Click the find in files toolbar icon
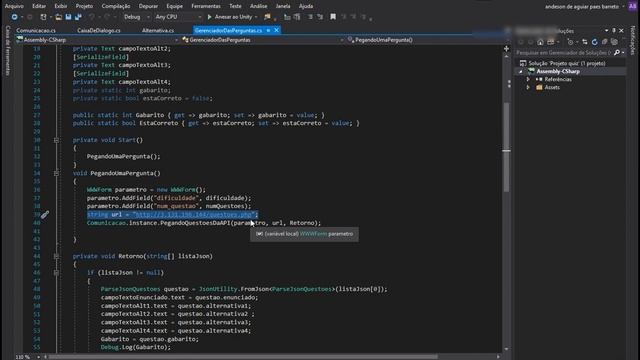Image resolution: width=640 pixels, height=360 pixels. (x=267, y=17)
